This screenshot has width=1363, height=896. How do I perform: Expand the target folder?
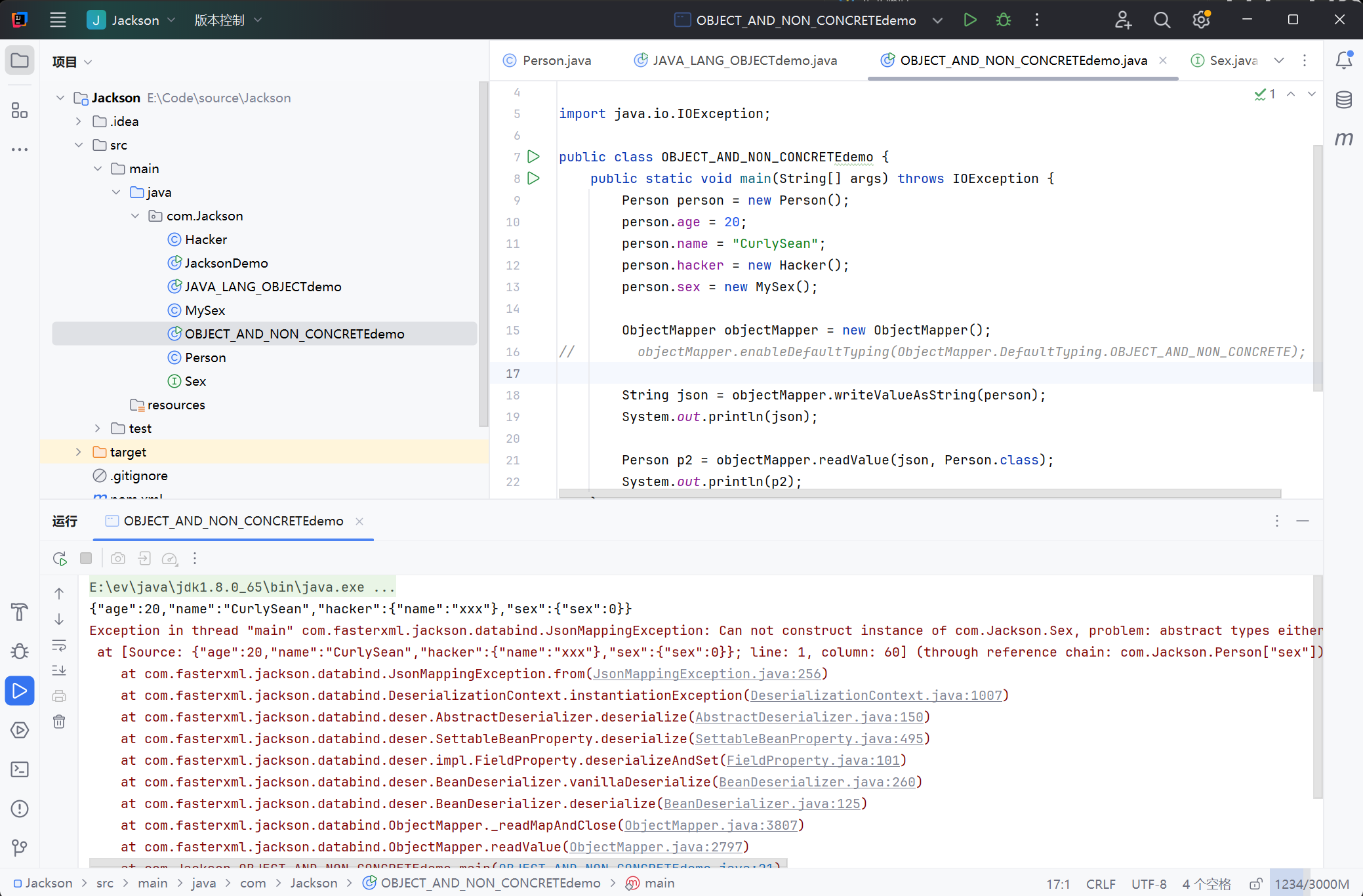pos(79,452)
